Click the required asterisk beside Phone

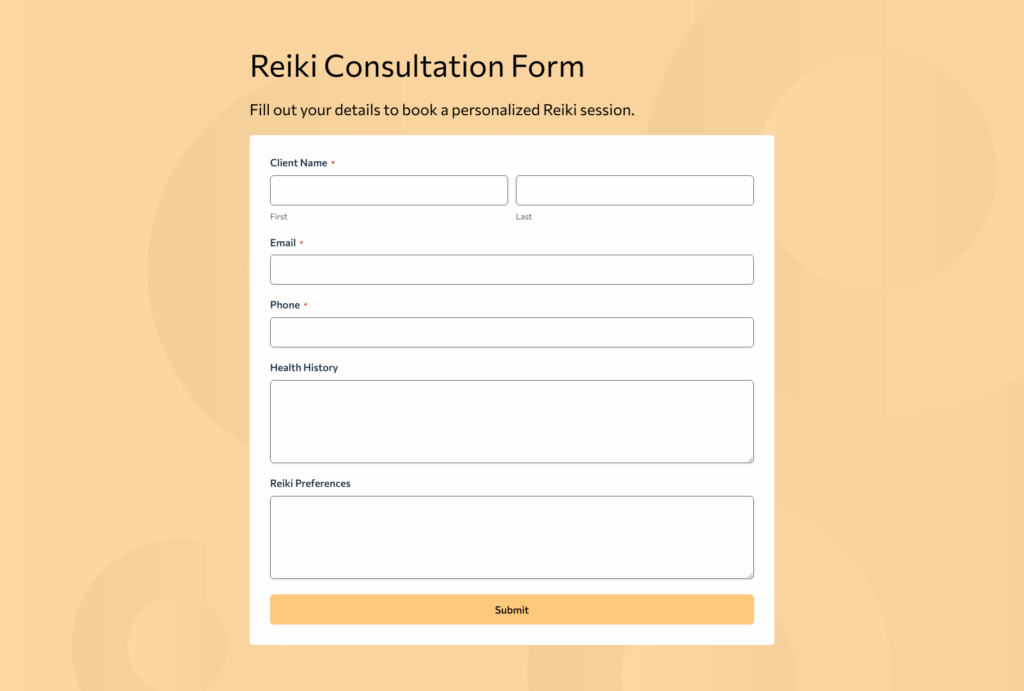click(x=307, y=305)
